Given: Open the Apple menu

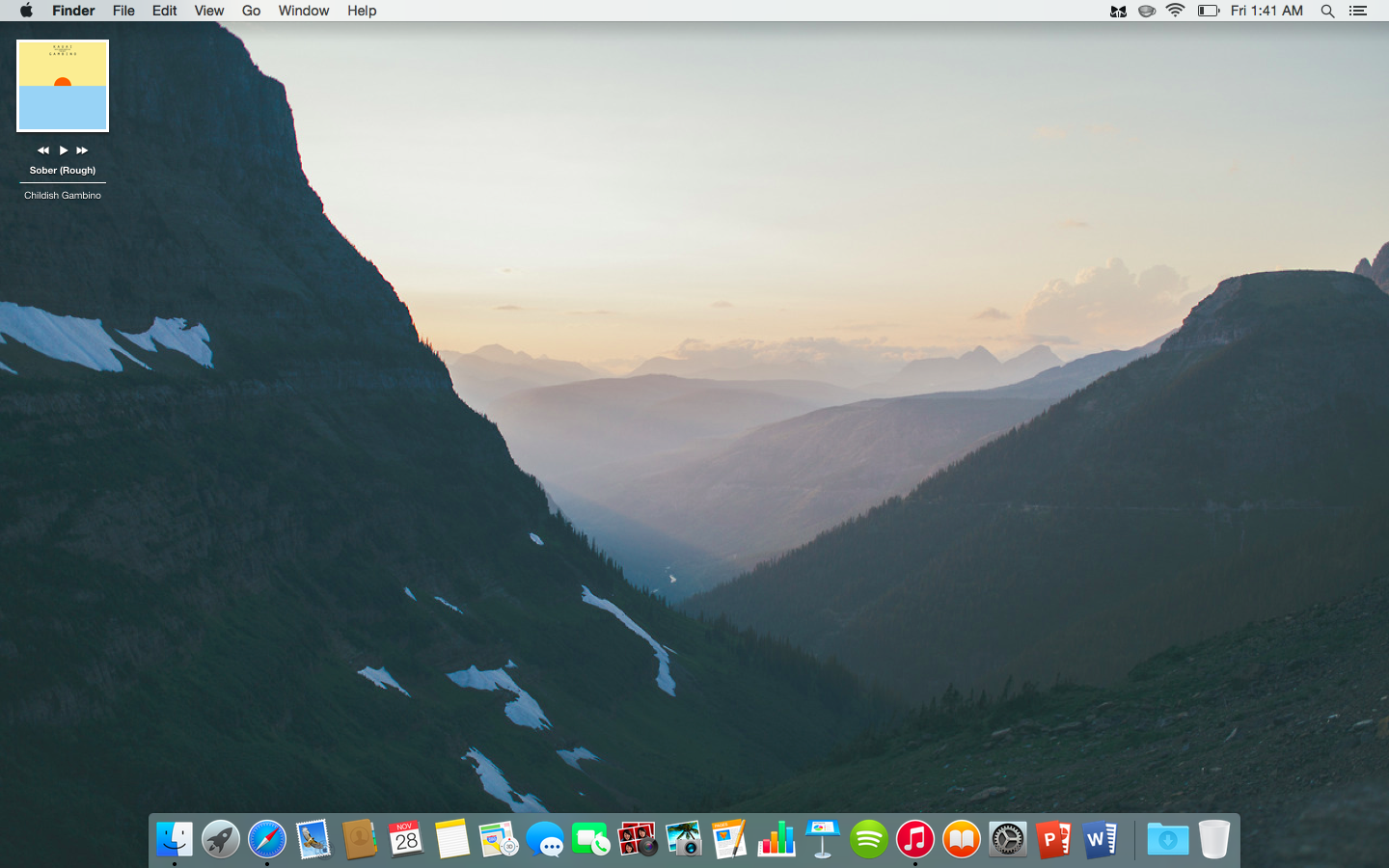Looking at the screenshot, I should tap(26, 11).
